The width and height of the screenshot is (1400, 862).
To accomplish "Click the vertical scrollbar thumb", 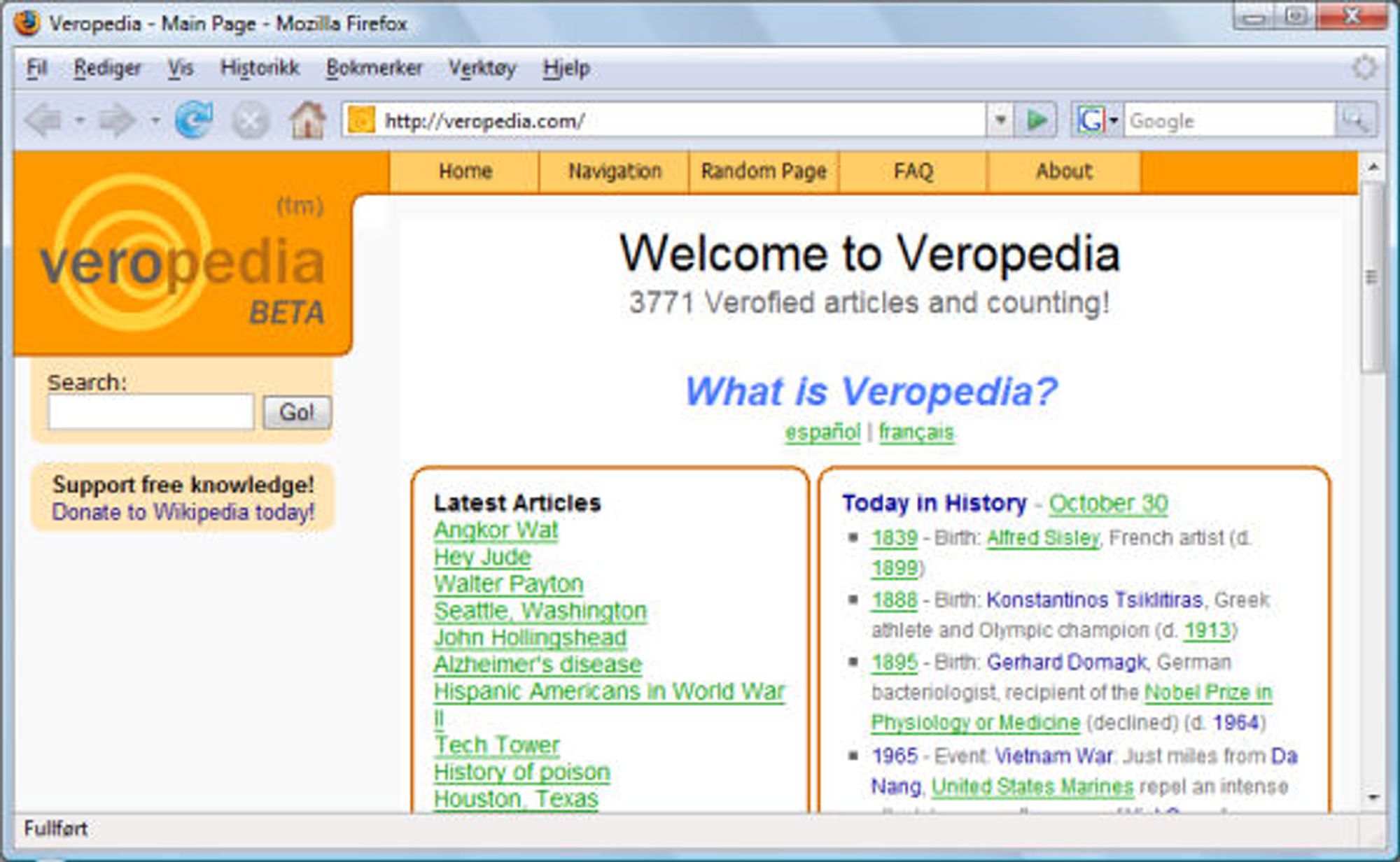I will [1373, 276].
